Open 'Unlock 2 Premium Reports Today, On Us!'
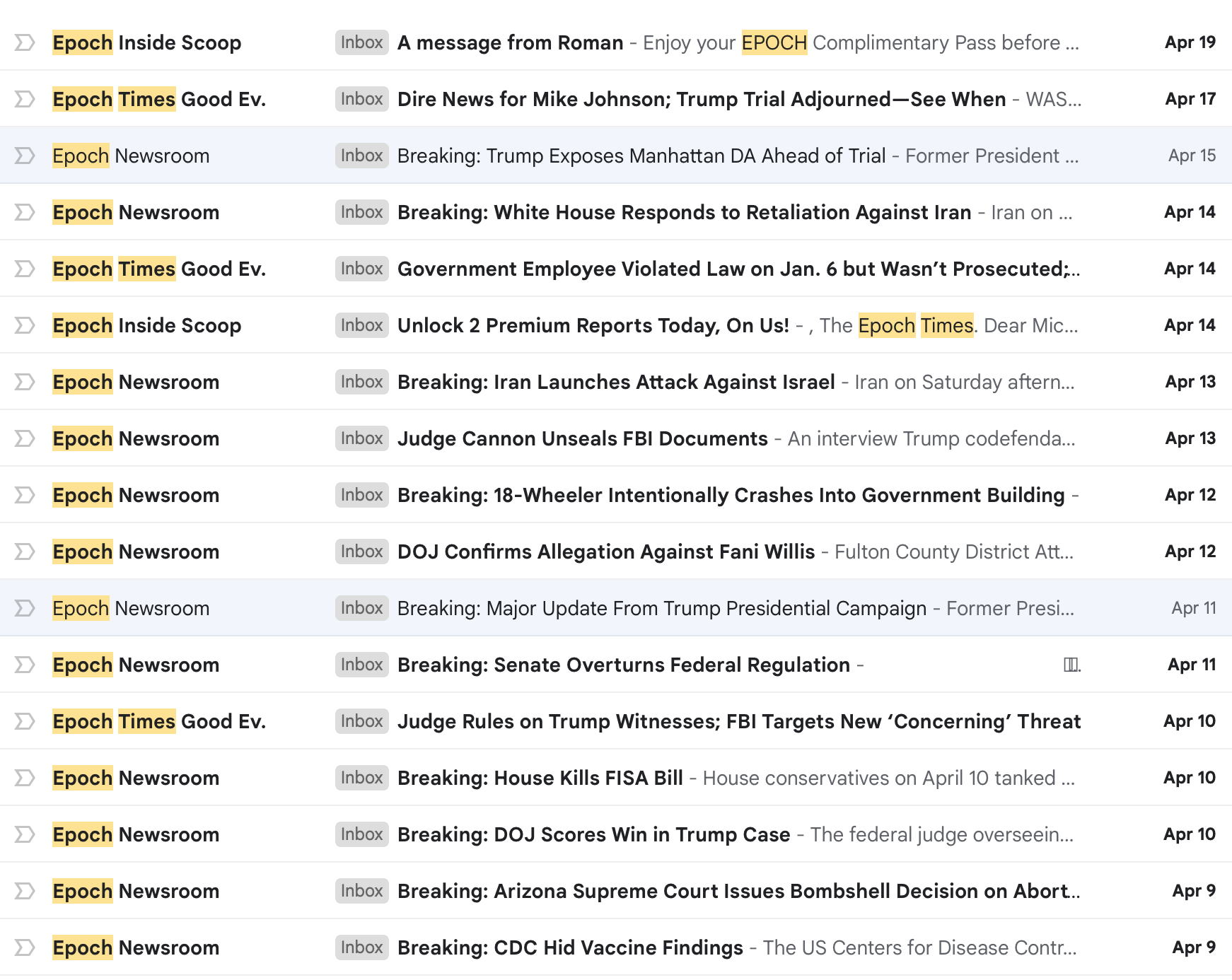This screenshot has width=1232, height=980. click(593, 325)
